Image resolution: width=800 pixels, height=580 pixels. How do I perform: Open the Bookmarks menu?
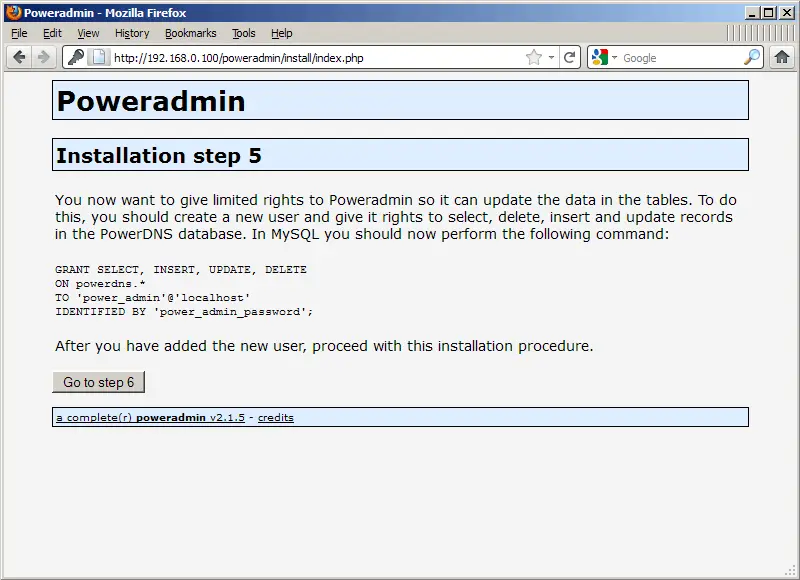click(x=191, y=33)
